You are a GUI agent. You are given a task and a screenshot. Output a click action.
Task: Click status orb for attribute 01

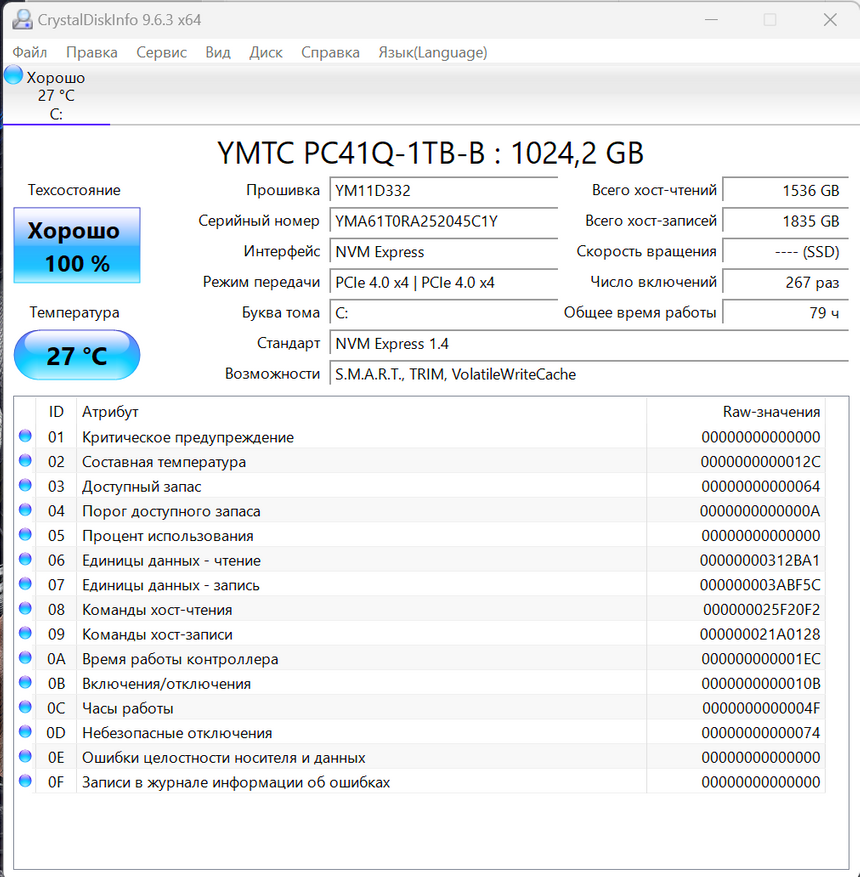click(x=25, y=436)
